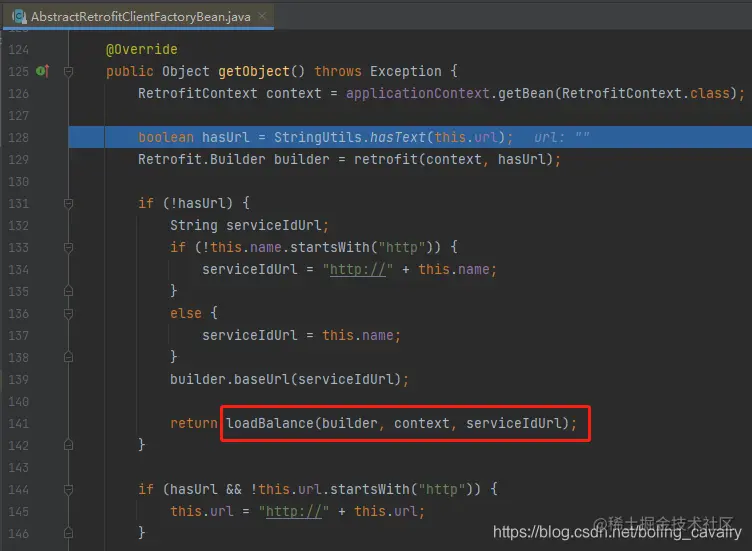The width and height of the screenshot is (752, 551).
Task: Click RetrofitContext.class argument on line 126
Action: click(x=646, y=94)
